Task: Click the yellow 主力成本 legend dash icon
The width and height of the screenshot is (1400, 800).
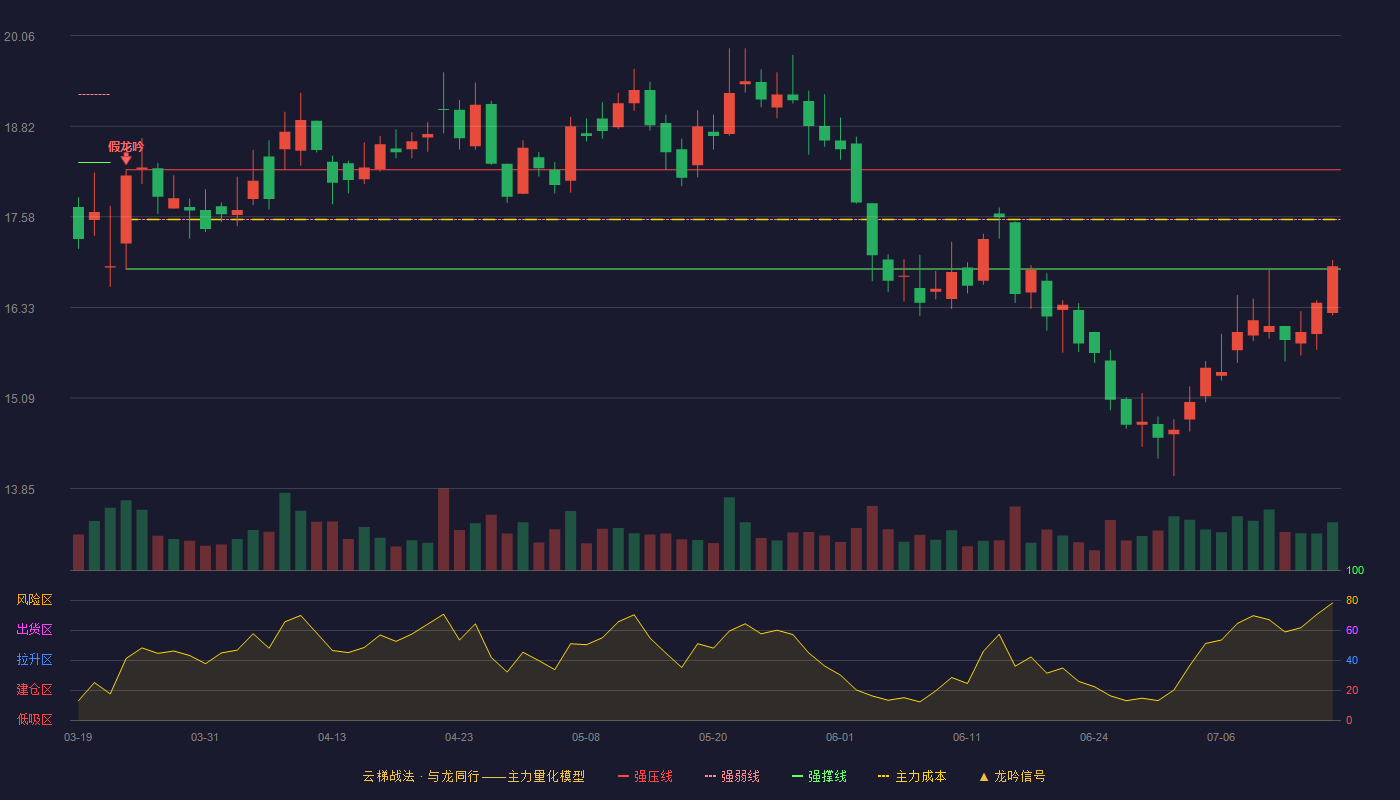Action: click(884, 776)
